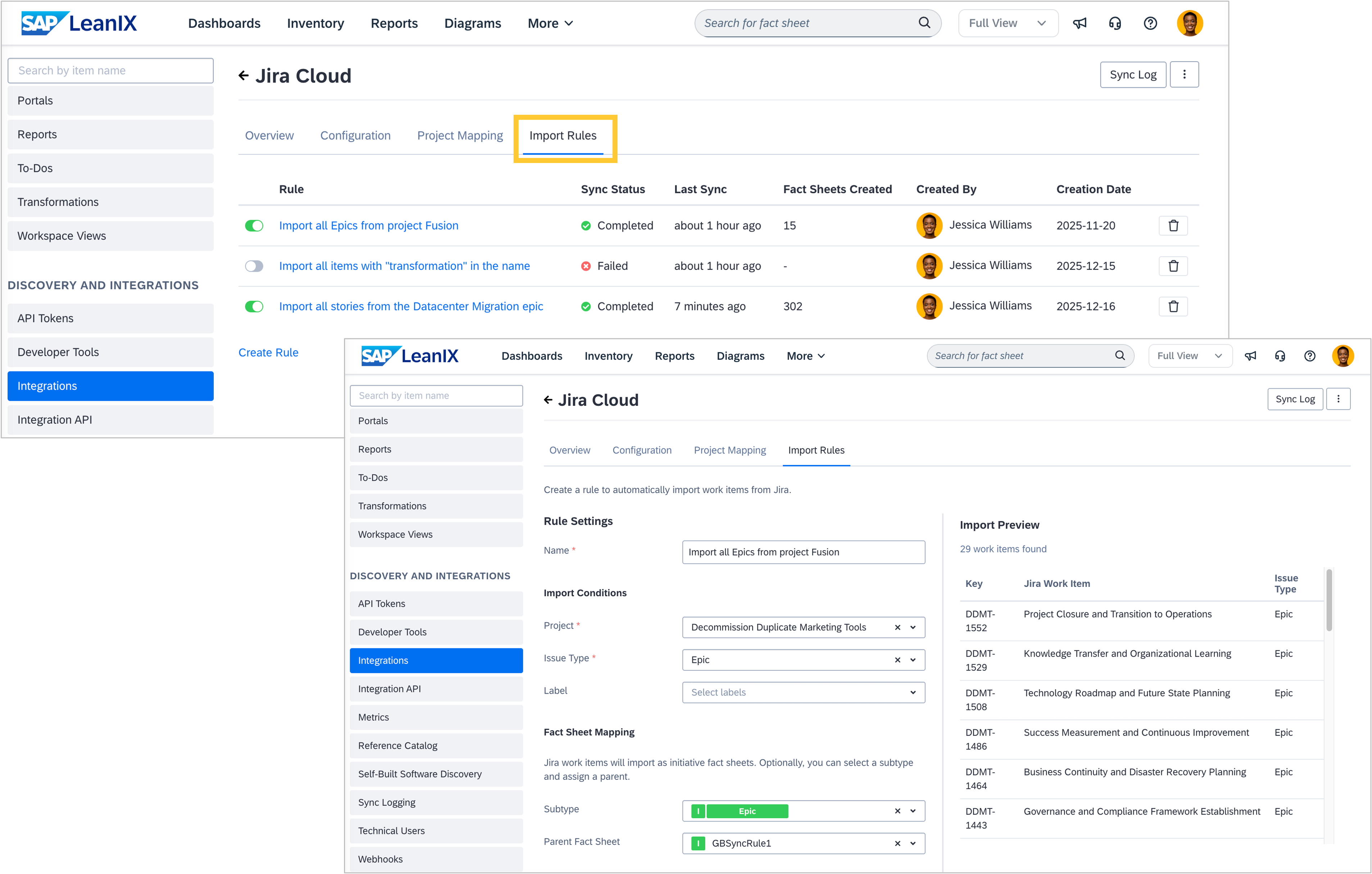
Task: Clear the Issue Type Epic selection
Action: pyautogui.click(x=897, y=660)
